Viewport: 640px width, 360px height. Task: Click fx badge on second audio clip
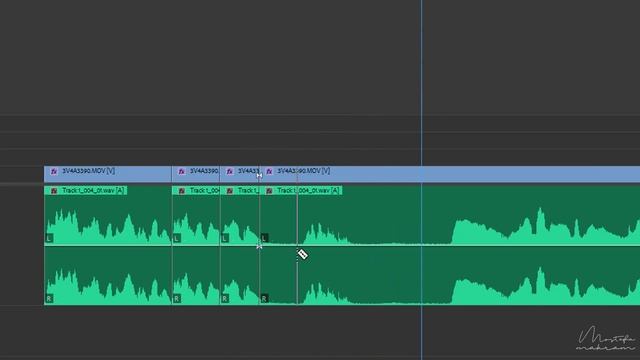click(182, 191)
